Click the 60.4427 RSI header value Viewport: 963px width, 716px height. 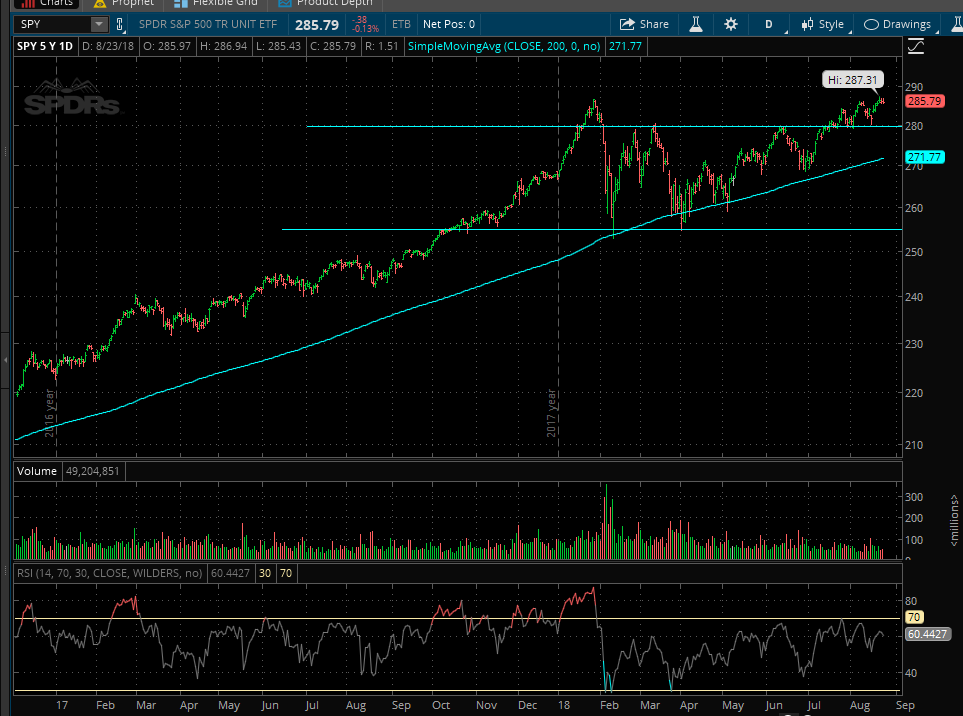click(x=230, y=574)
